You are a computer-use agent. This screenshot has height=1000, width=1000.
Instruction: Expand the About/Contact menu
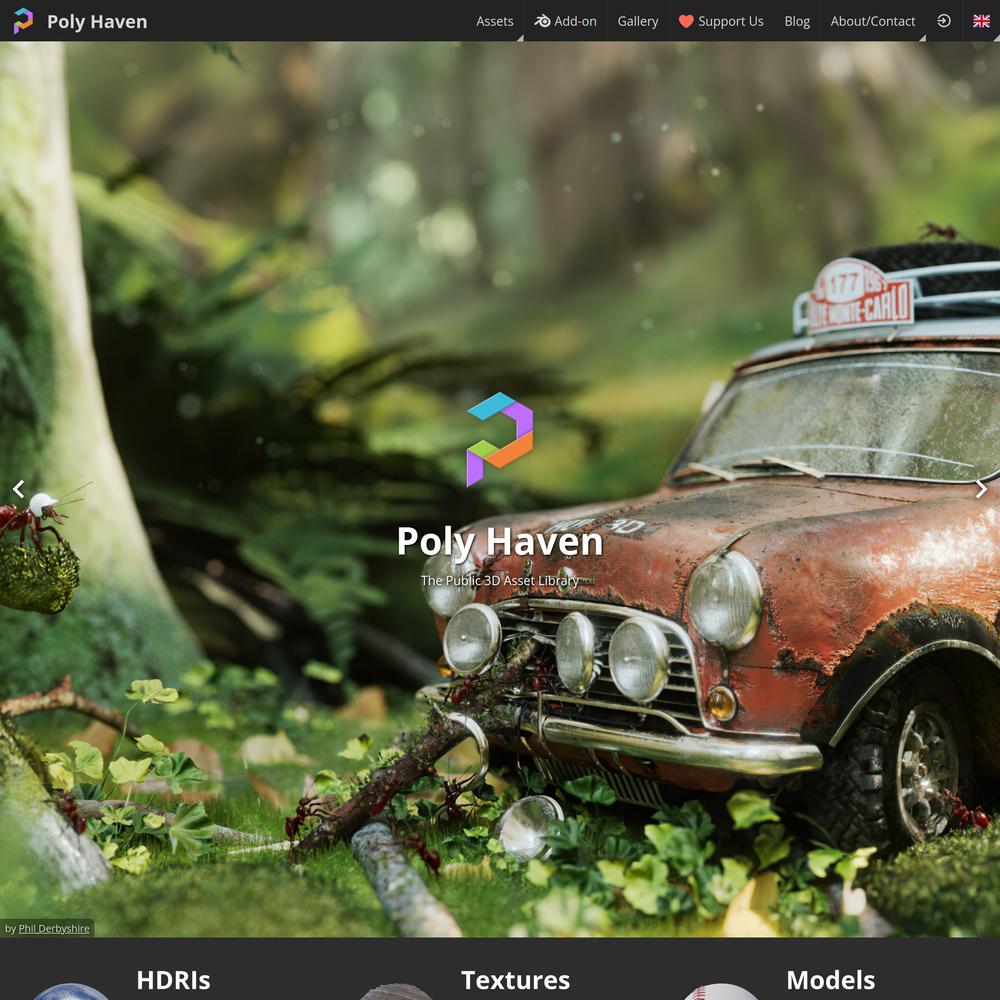click(872, 21)
